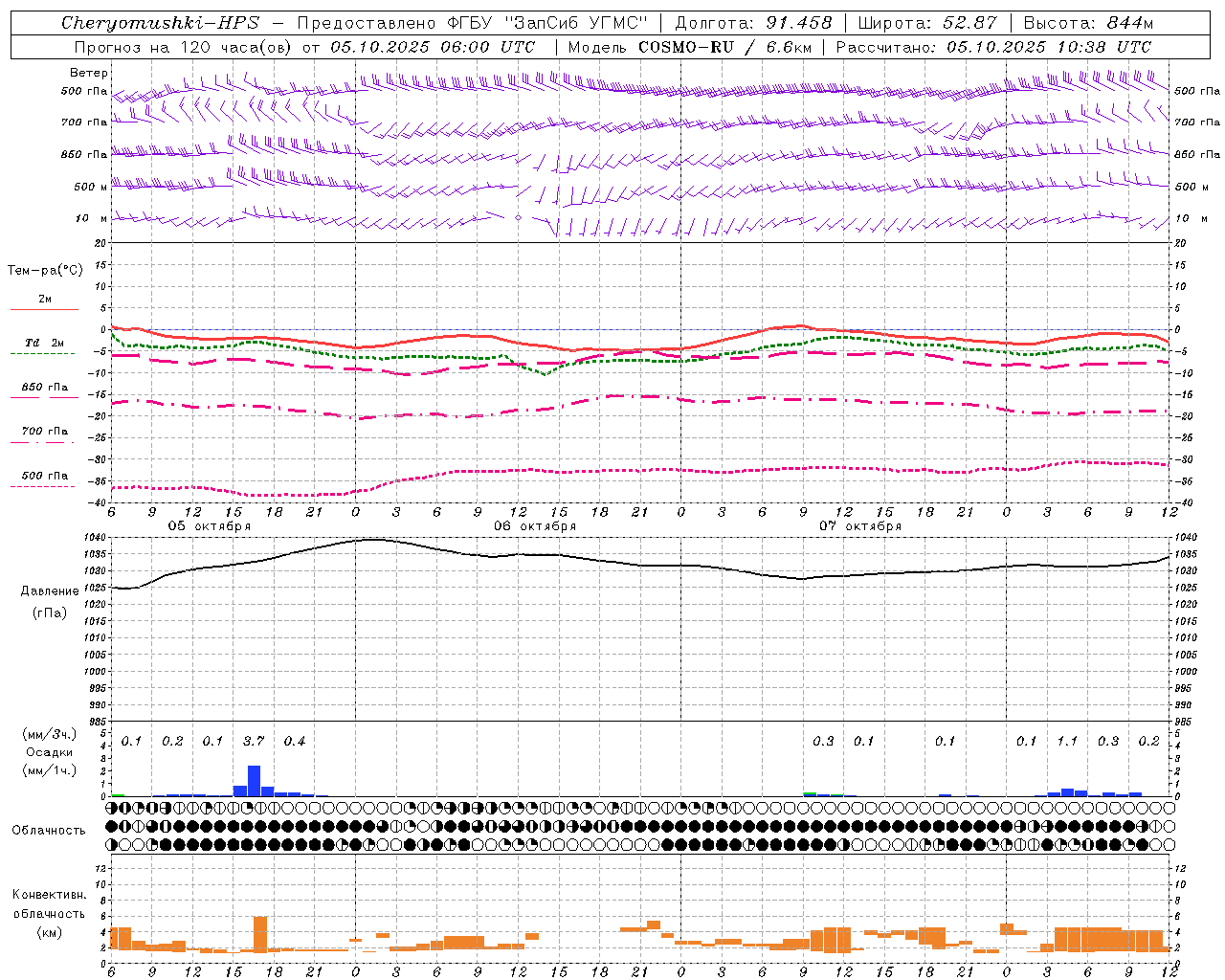The width and height of the screenshot is (1225, 980).
Task: Click the latitude value Широта: 52.87
Action: coord(927,23)
